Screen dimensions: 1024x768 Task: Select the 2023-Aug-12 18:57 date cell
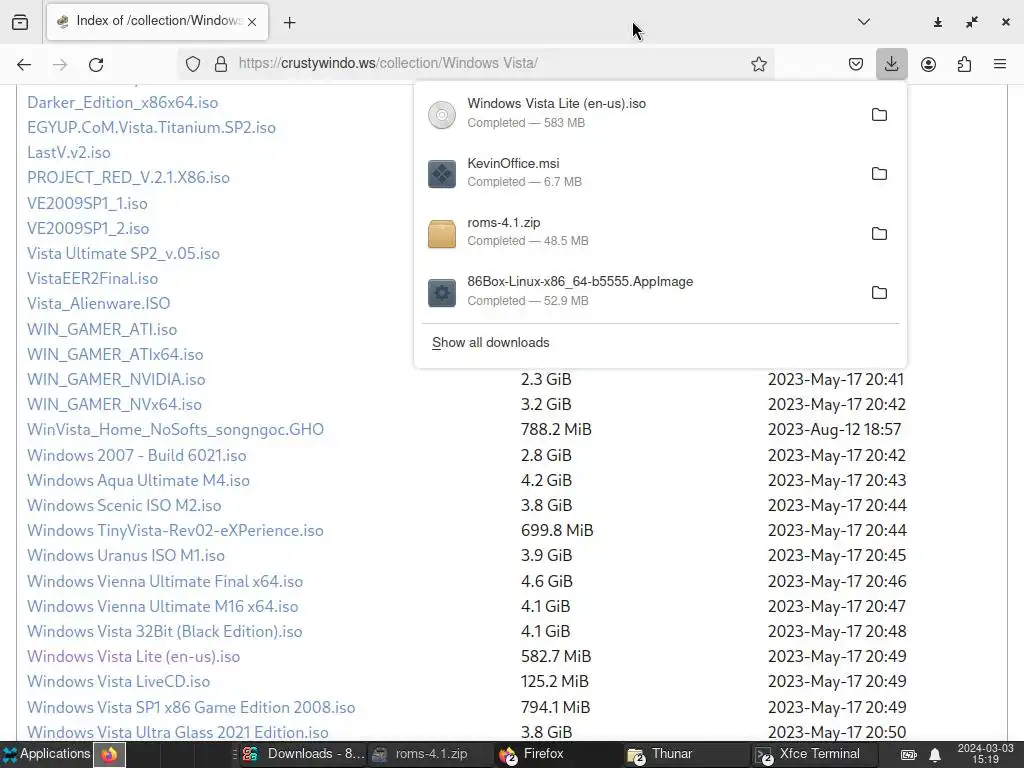(834, 430)
